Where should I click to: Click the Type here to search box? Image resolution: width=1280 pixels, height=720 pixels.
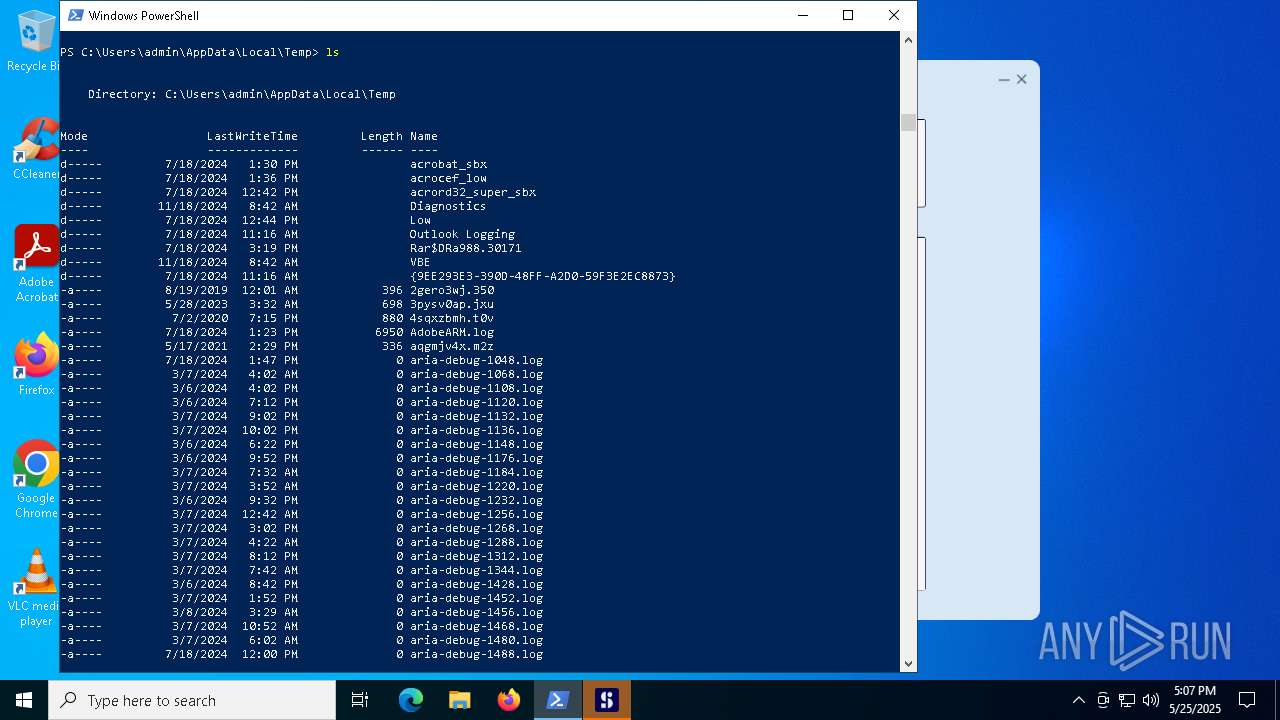coord(192,700)
